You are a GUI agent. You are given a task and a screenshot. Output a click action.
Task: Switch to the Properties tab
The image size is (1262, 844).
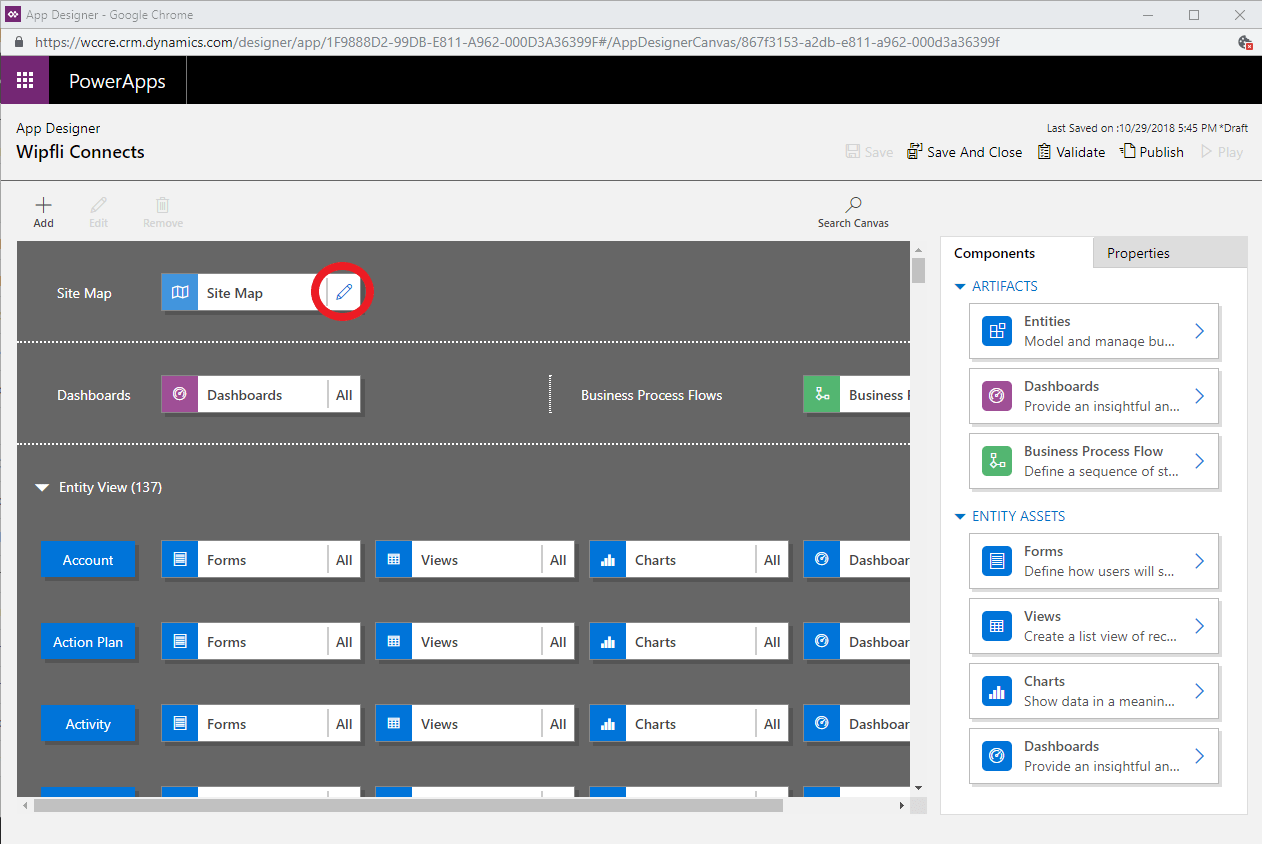click(x=1138, y=253)
